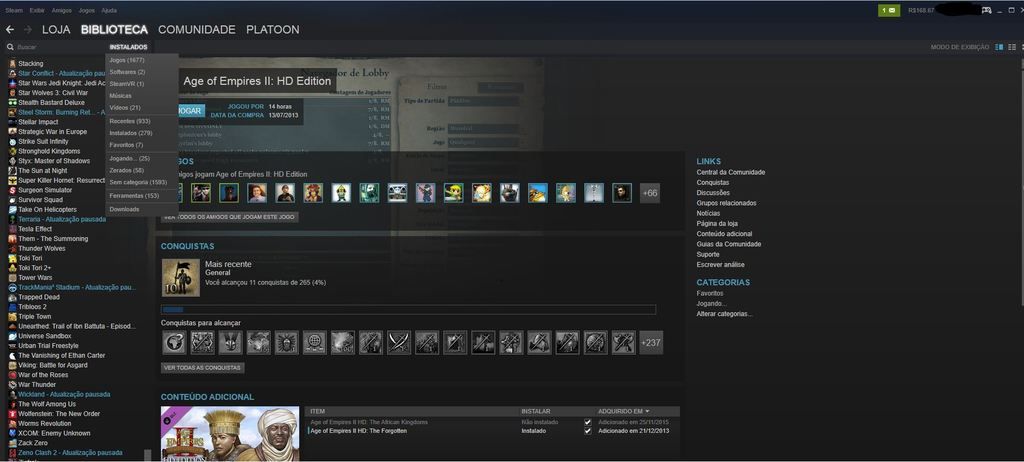
Task: Click VER TODAS AS CONQUISTAS button
Action: pos(202,368)
